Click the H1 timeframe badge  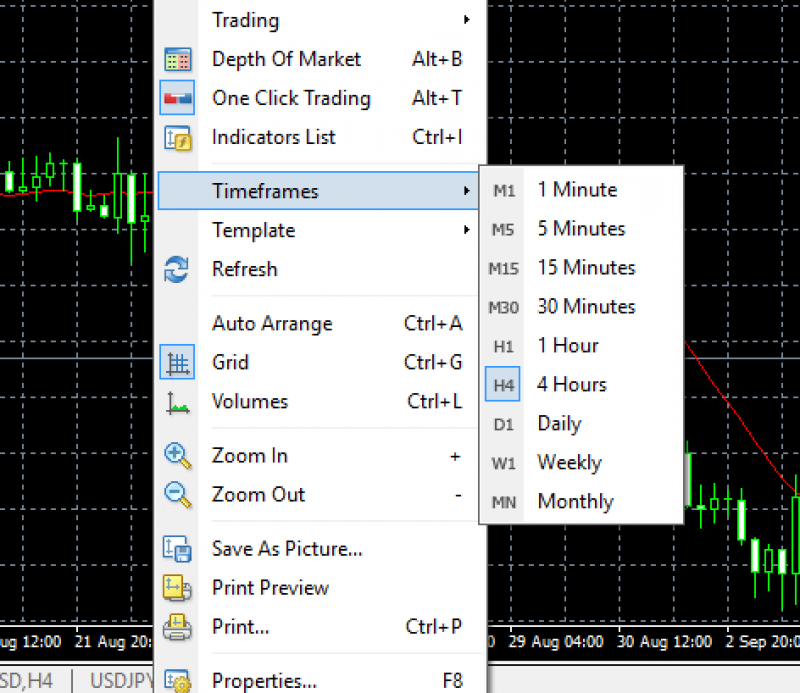tap(504, 346)
